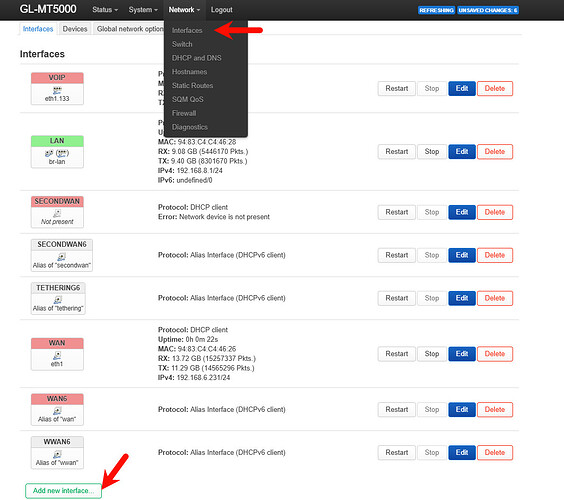The image size is (564, 500).
Task: Open the Global network options tab
Action: pos(130,29)
